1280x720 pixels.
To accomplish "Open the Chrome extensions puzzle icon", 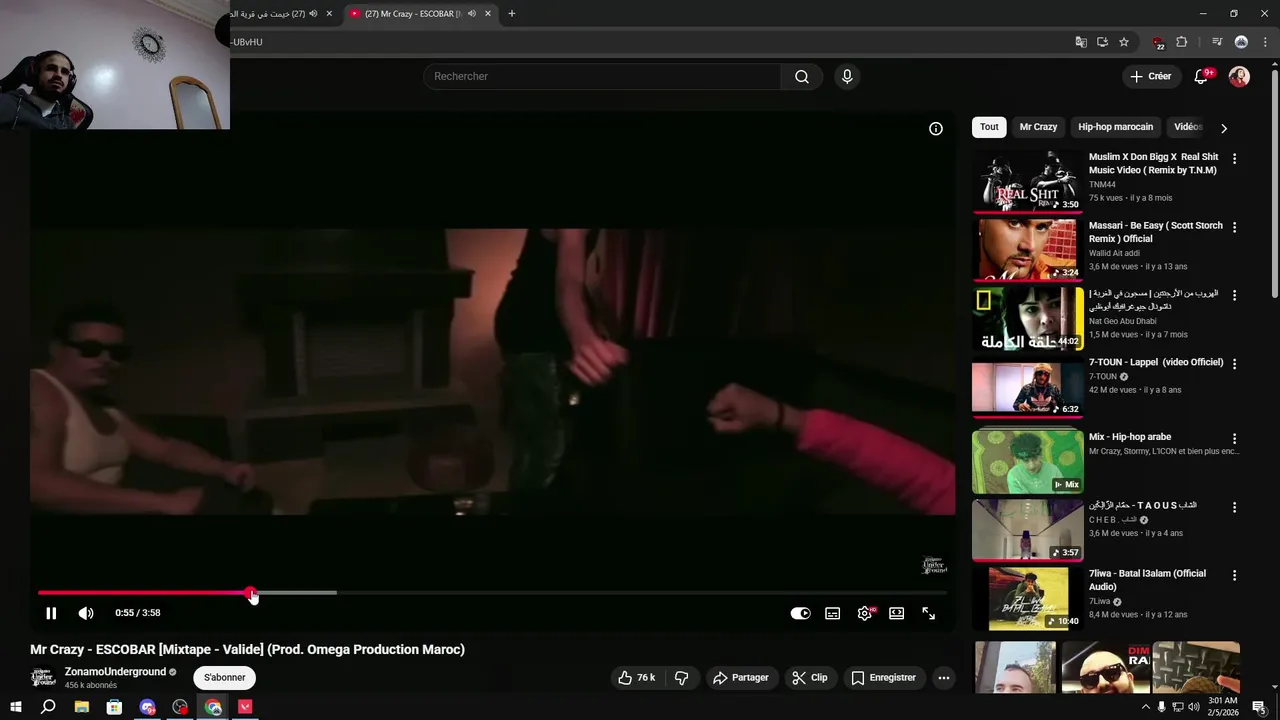I will pyautogui.click(x=1182, y=42).
